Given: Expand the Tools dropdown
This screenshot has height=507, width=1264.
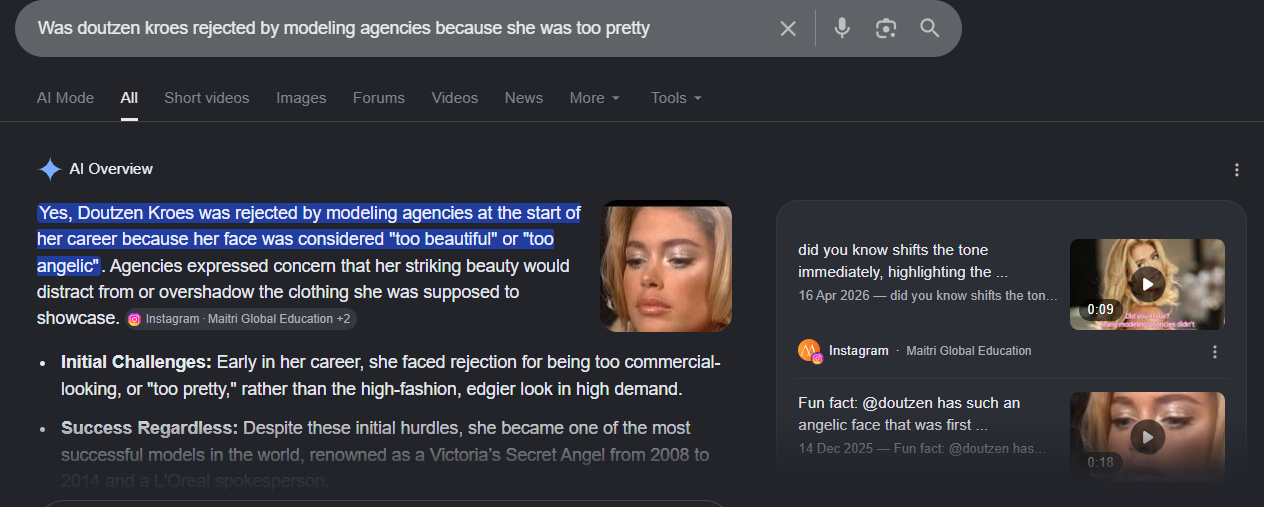Looking at the screenshot, I should tap(676, 98).
